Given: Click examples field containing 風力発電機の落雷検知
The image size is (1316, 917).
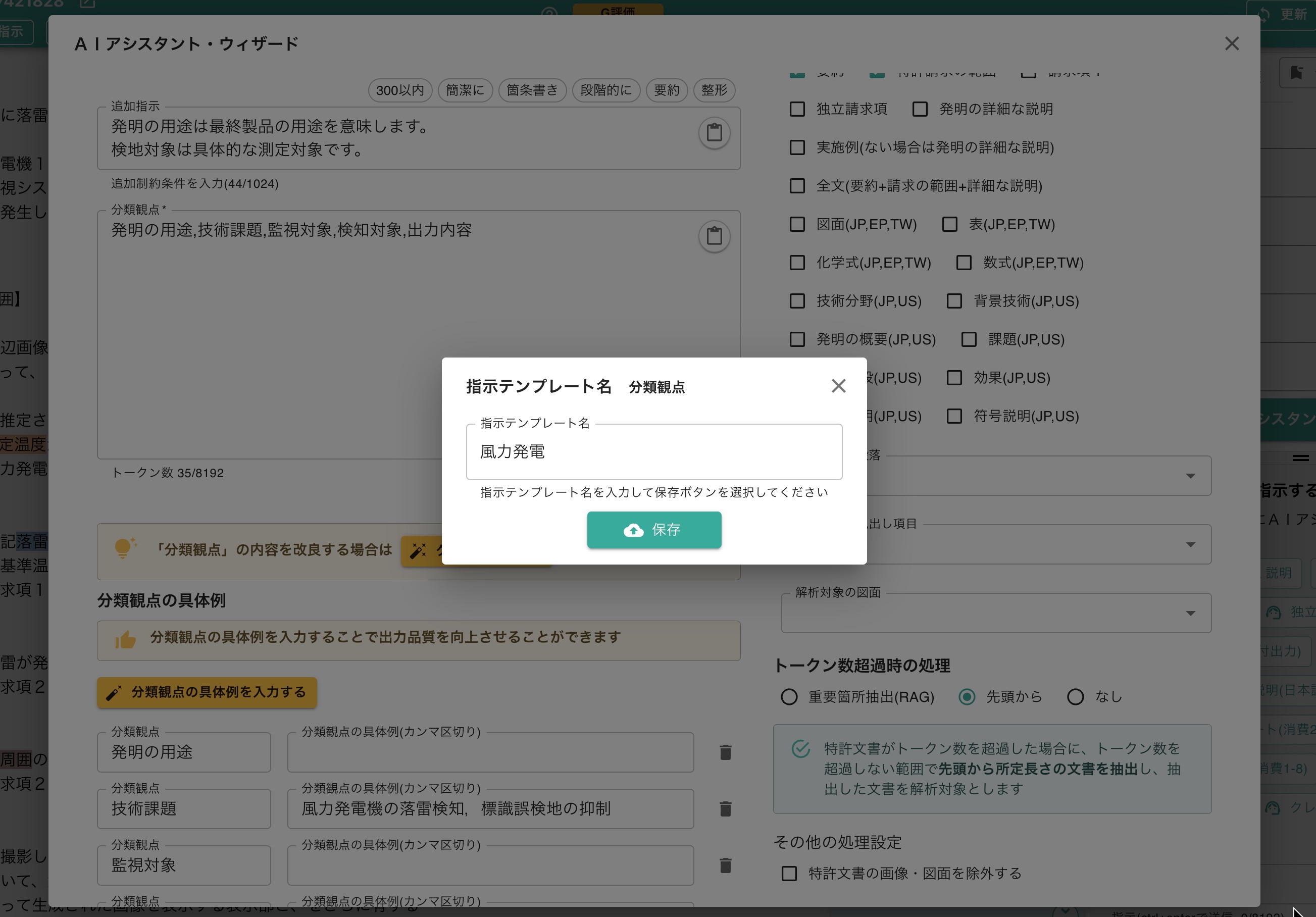Looking at the screenshot, I should pyautogui.click(x=491, y=808).
